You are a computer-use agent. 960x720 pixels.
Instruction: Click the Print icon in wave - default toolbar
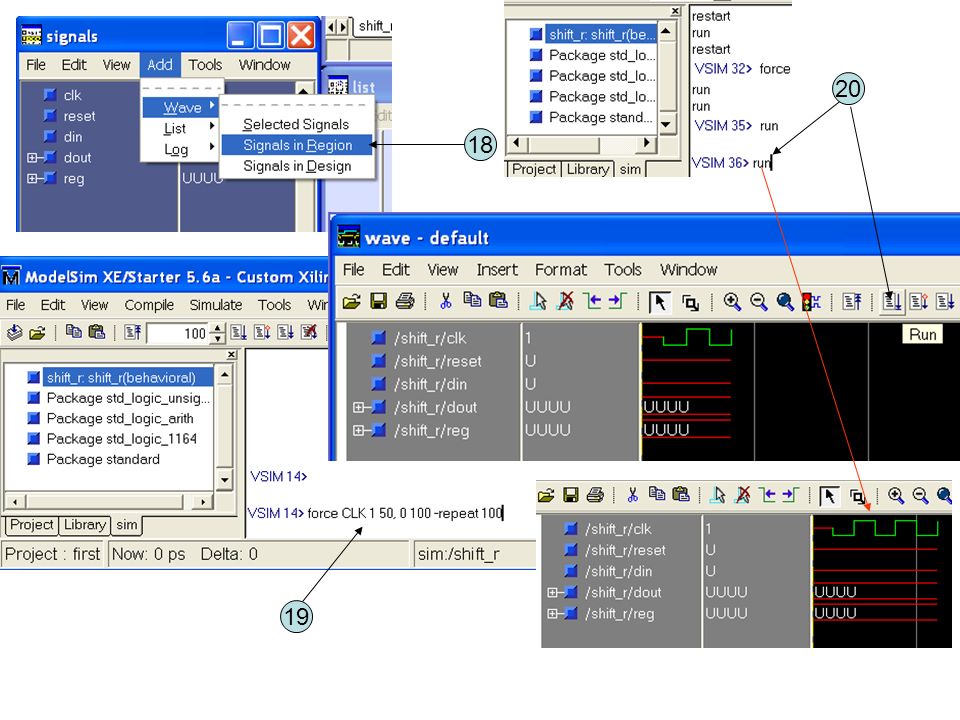click(x=405, y=302)
